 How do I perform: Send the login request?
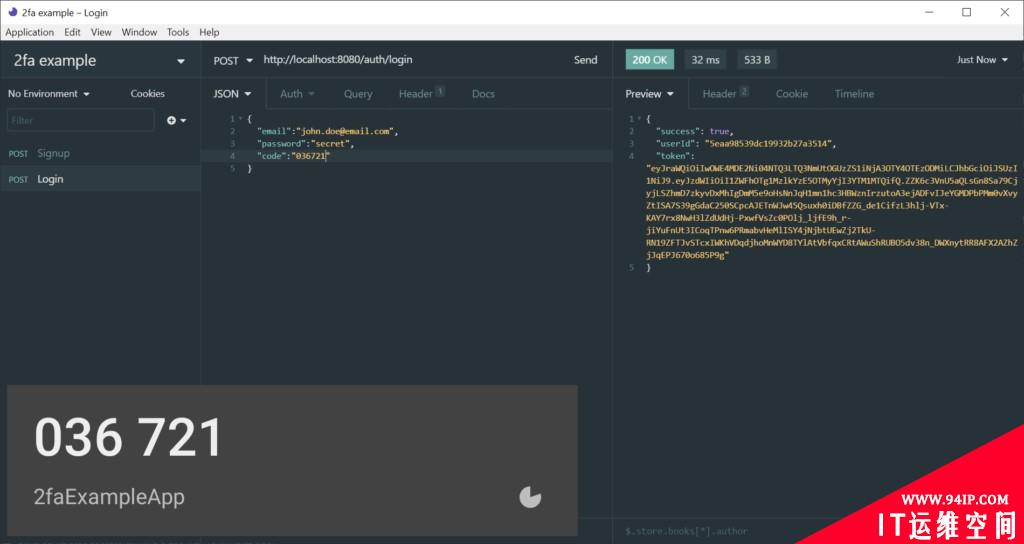point(585,60)
